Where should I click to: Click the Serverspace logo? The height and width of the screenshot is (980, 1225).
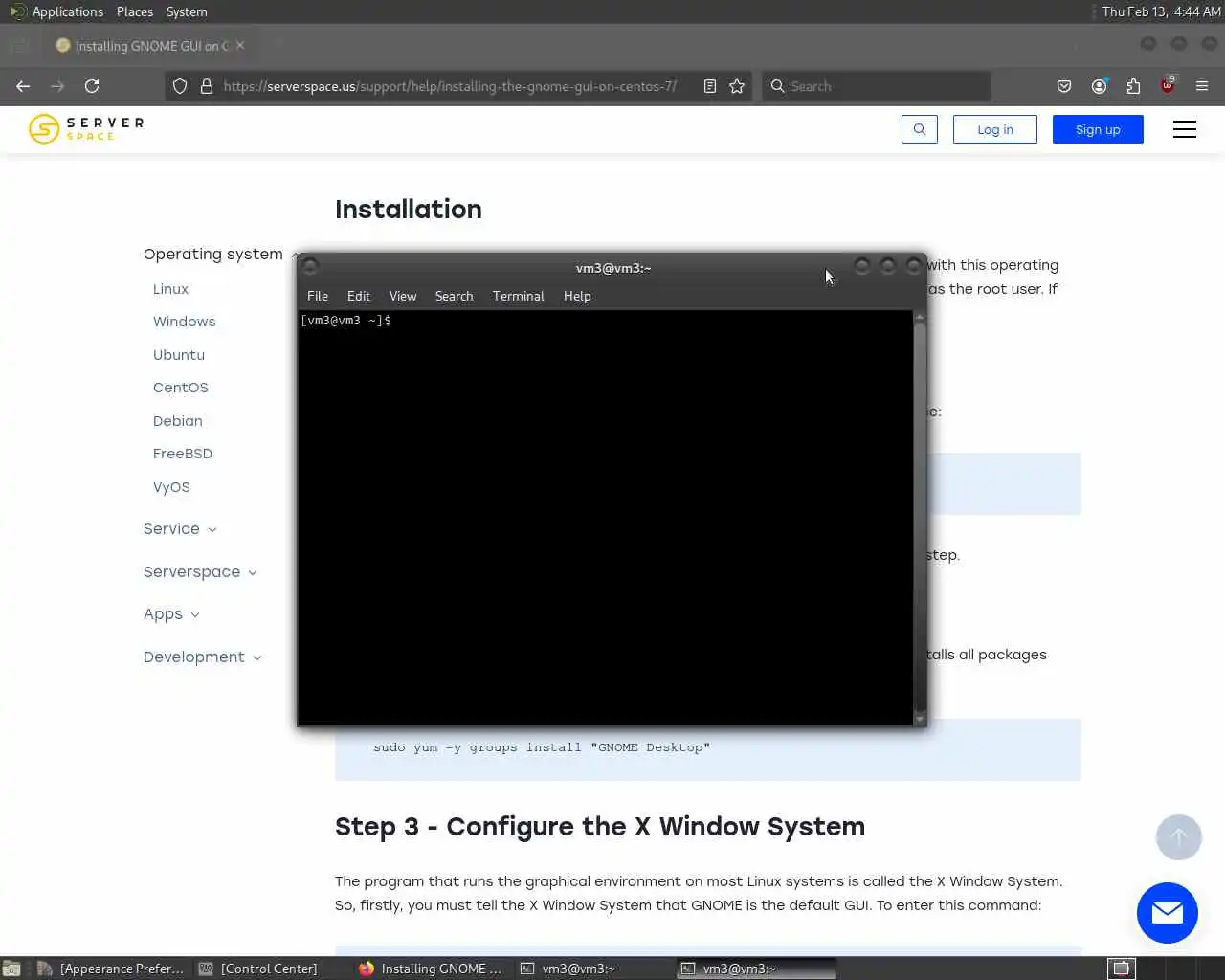(x=86, y=128)
